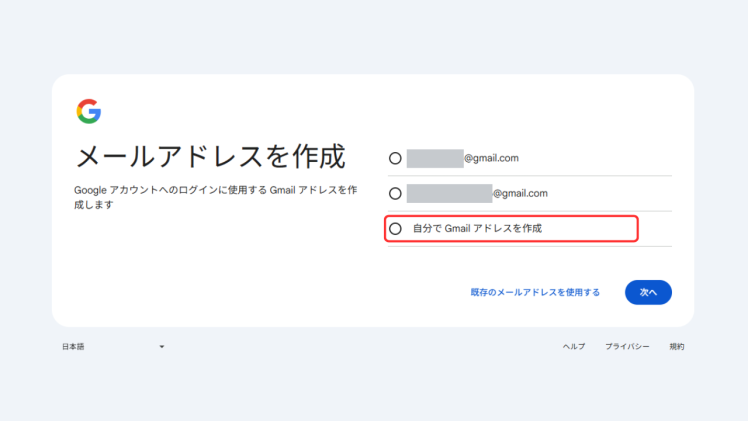Select the second, longer suggested @gmail.com radio

coord(395,194)
